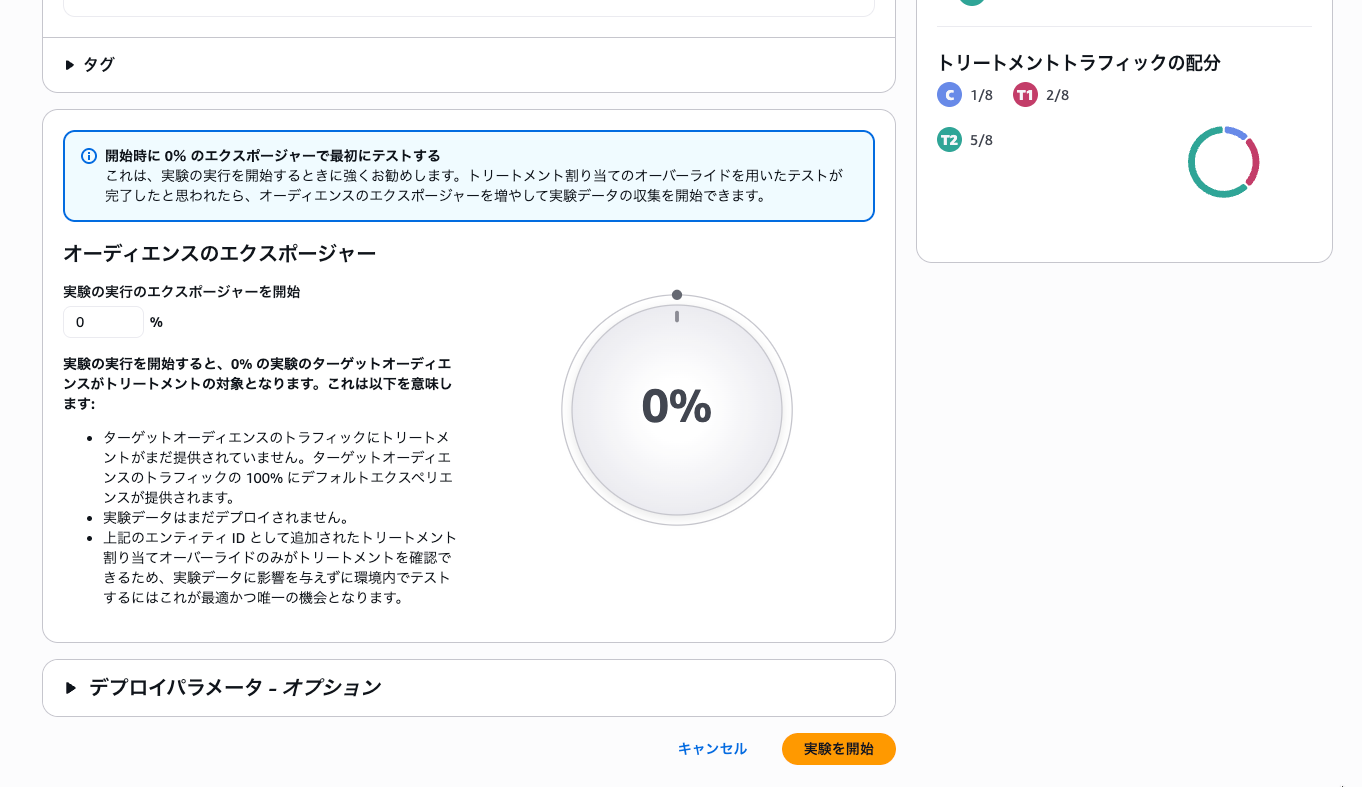
Task: Click the 開始時に 0% のエクスポージャー alert title
Action: [x=273, y=156]
